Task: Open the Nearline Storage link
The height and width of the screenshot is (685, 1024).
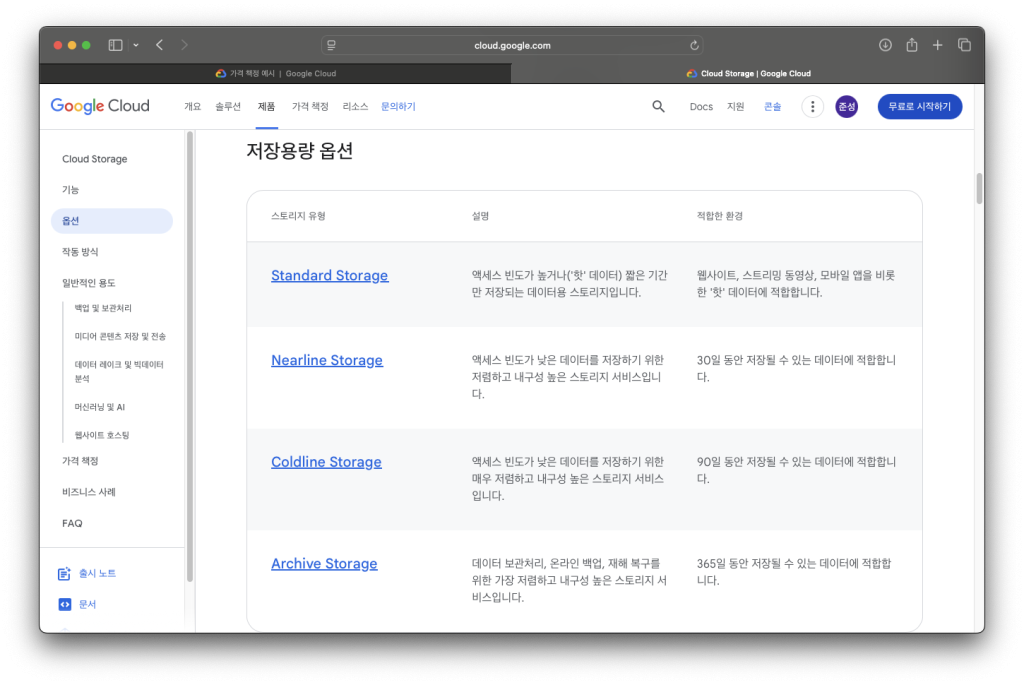Action: click(x=326, y=360)
